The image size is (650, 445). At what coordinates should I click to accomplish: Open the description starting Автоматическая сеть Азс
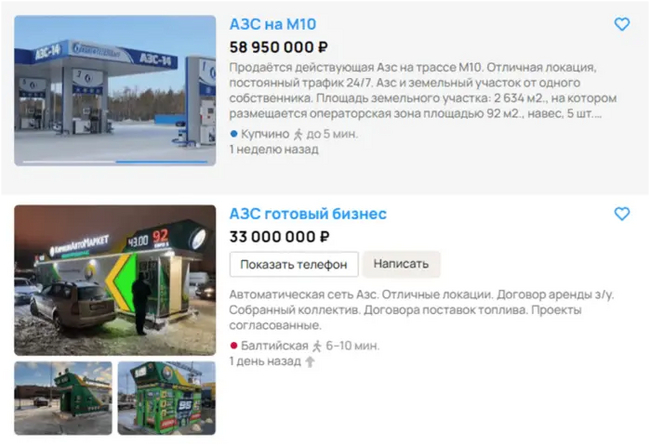click(421, 310)
